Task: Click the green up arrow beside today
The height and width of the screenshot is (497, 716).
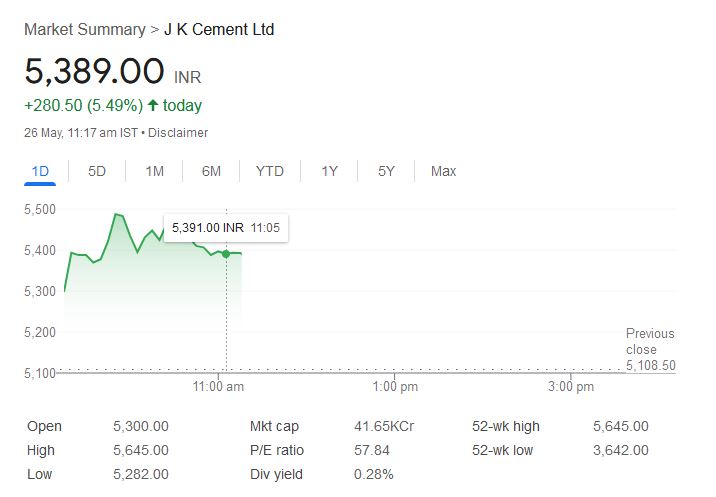Action: pyautogui.click(x=153, y=106)
